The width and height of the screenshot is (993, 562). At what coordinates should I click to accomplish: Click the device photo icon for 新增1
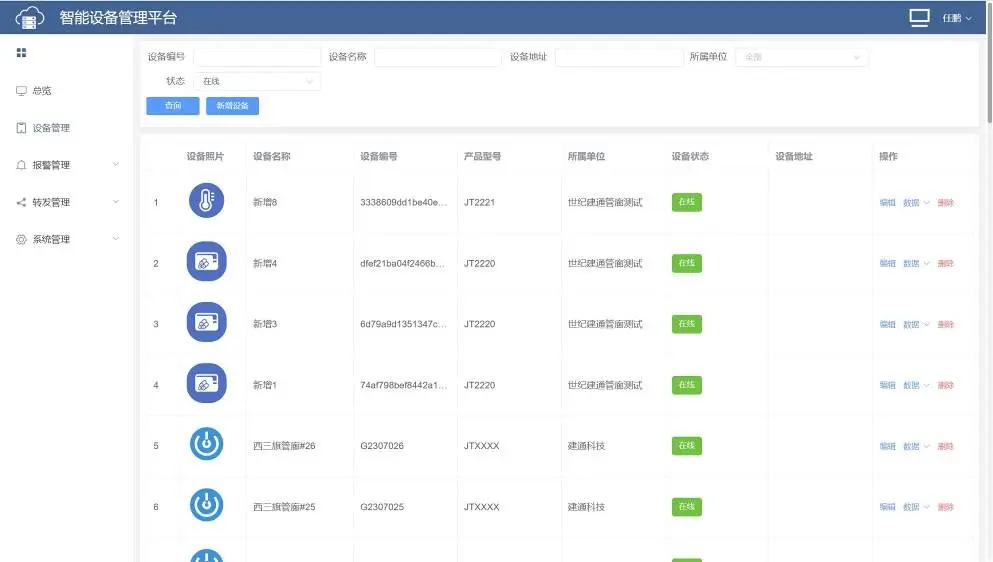206,383
